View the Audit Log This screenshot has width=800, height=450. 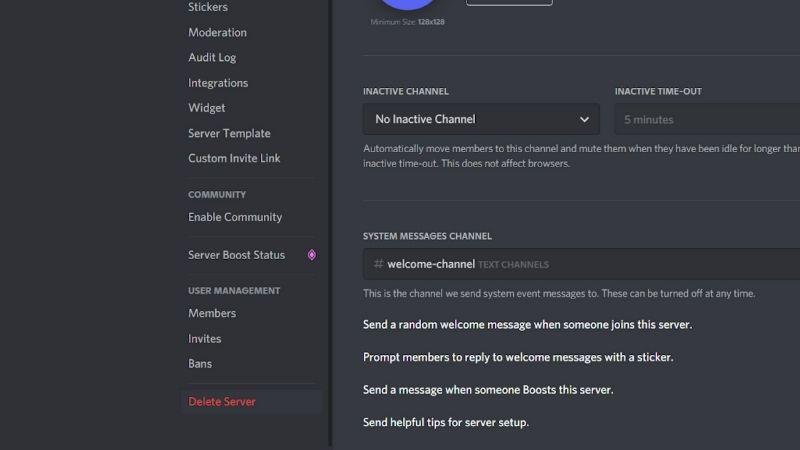coord(212,58)
